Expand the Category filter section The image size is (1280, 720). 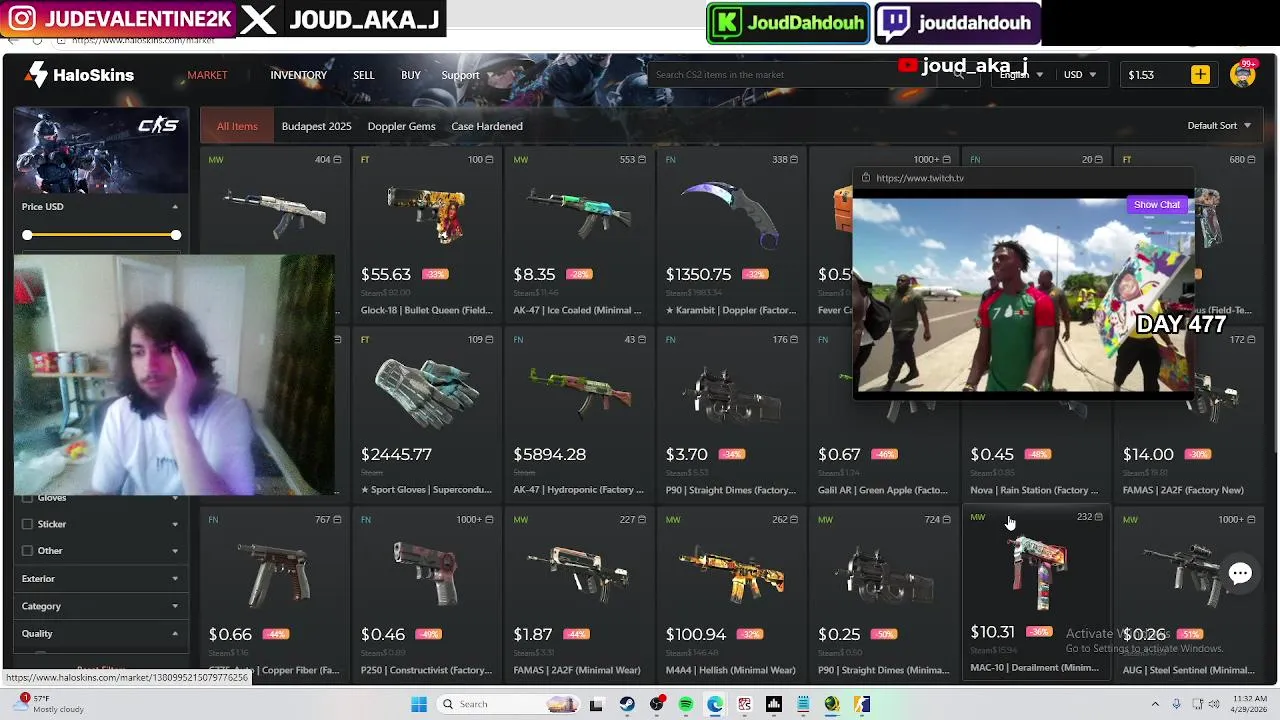click(x=100, y=606)
